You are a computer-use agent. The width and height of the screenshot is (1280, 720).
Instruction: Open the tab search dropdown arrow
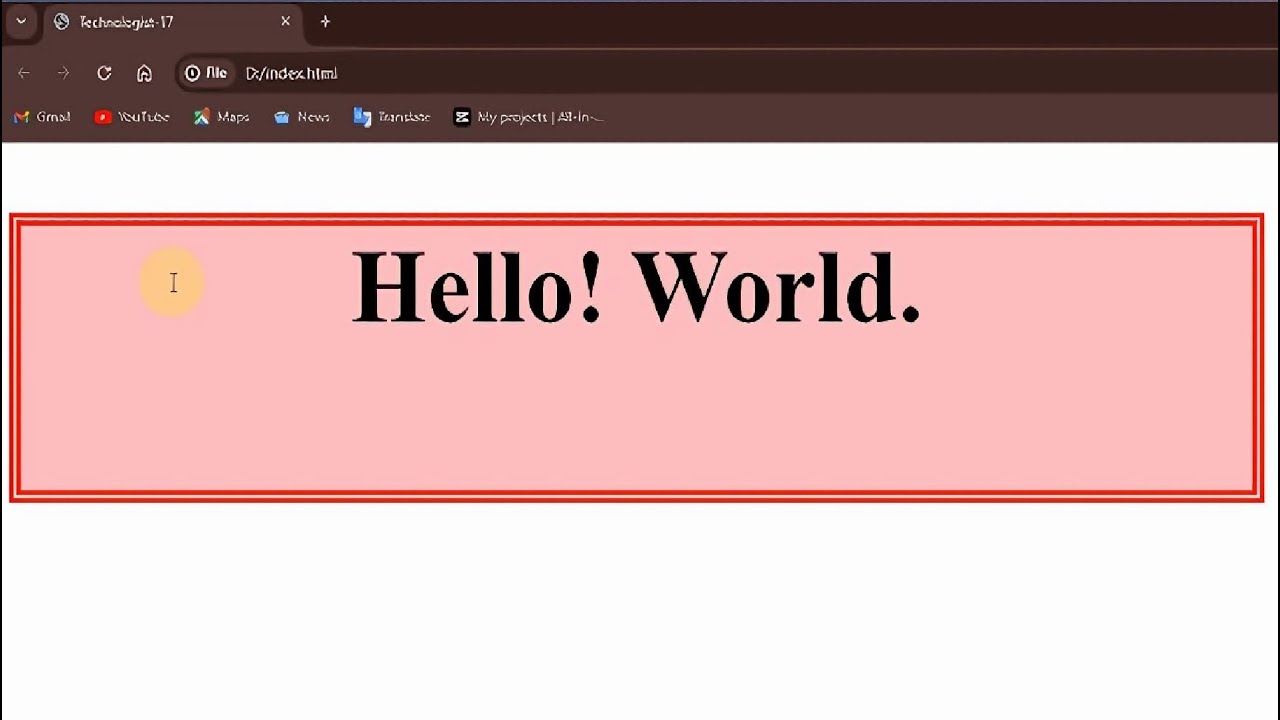pos(21,21)
